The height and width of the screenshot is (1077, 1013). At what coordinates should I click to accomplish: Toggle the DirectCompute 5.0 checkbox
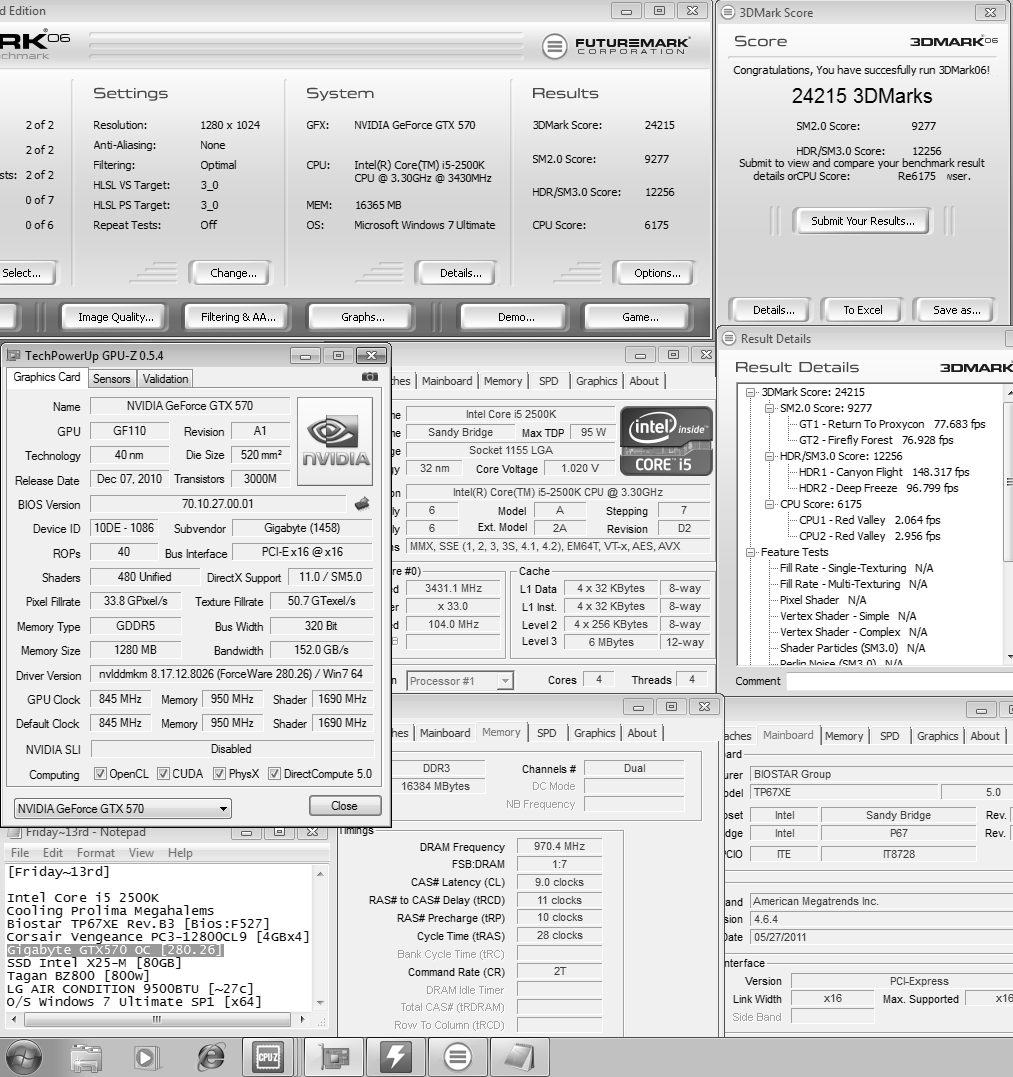(274, 773)
